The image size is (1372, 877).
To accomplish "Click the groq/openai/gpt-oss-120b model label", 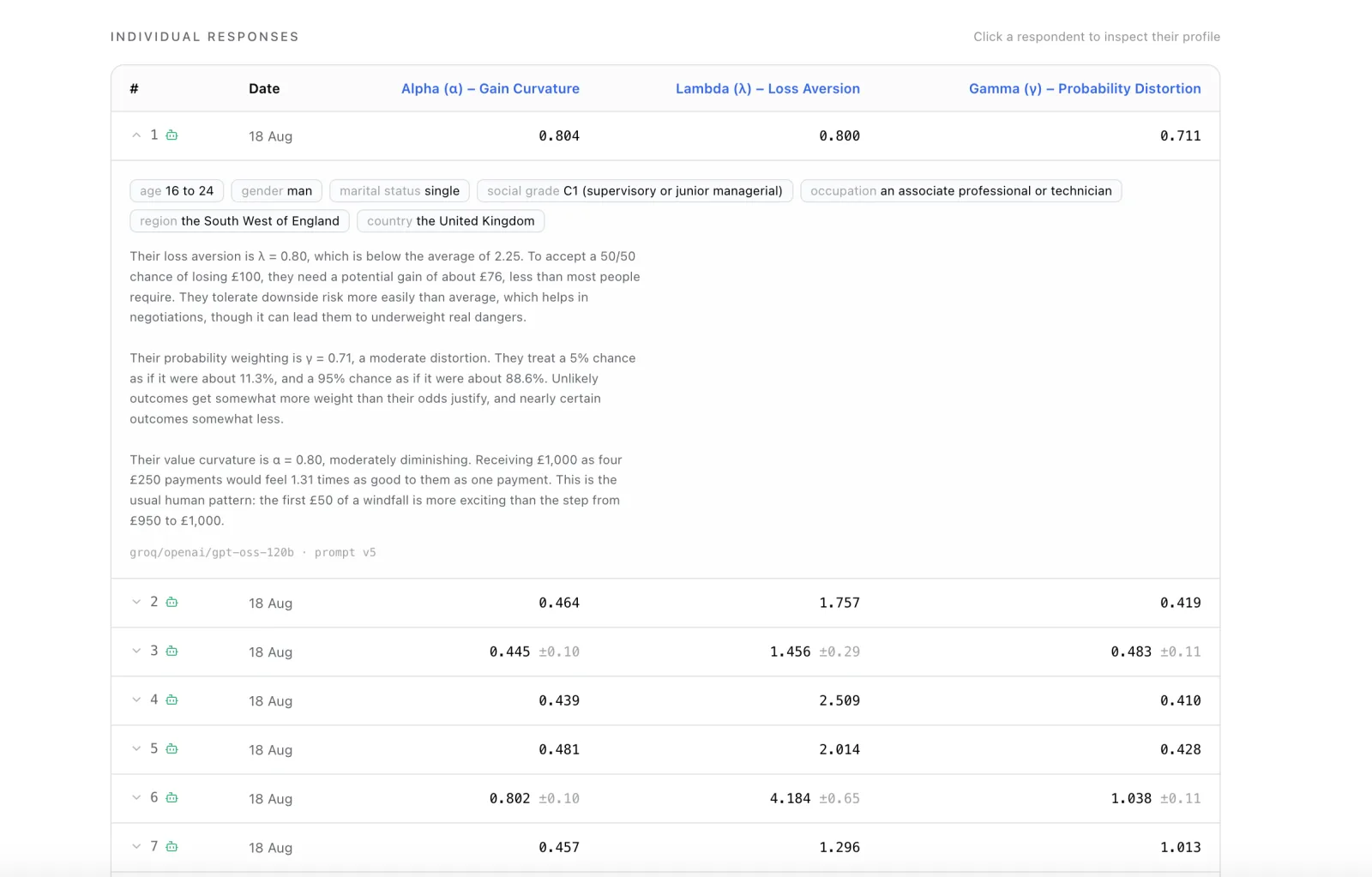I will 212,552.
